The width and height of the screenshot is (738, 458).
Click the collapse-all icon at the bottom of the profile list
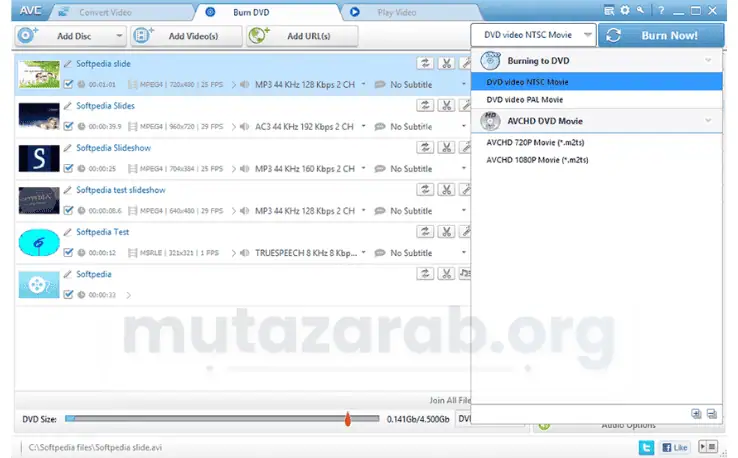click(712, 414)
